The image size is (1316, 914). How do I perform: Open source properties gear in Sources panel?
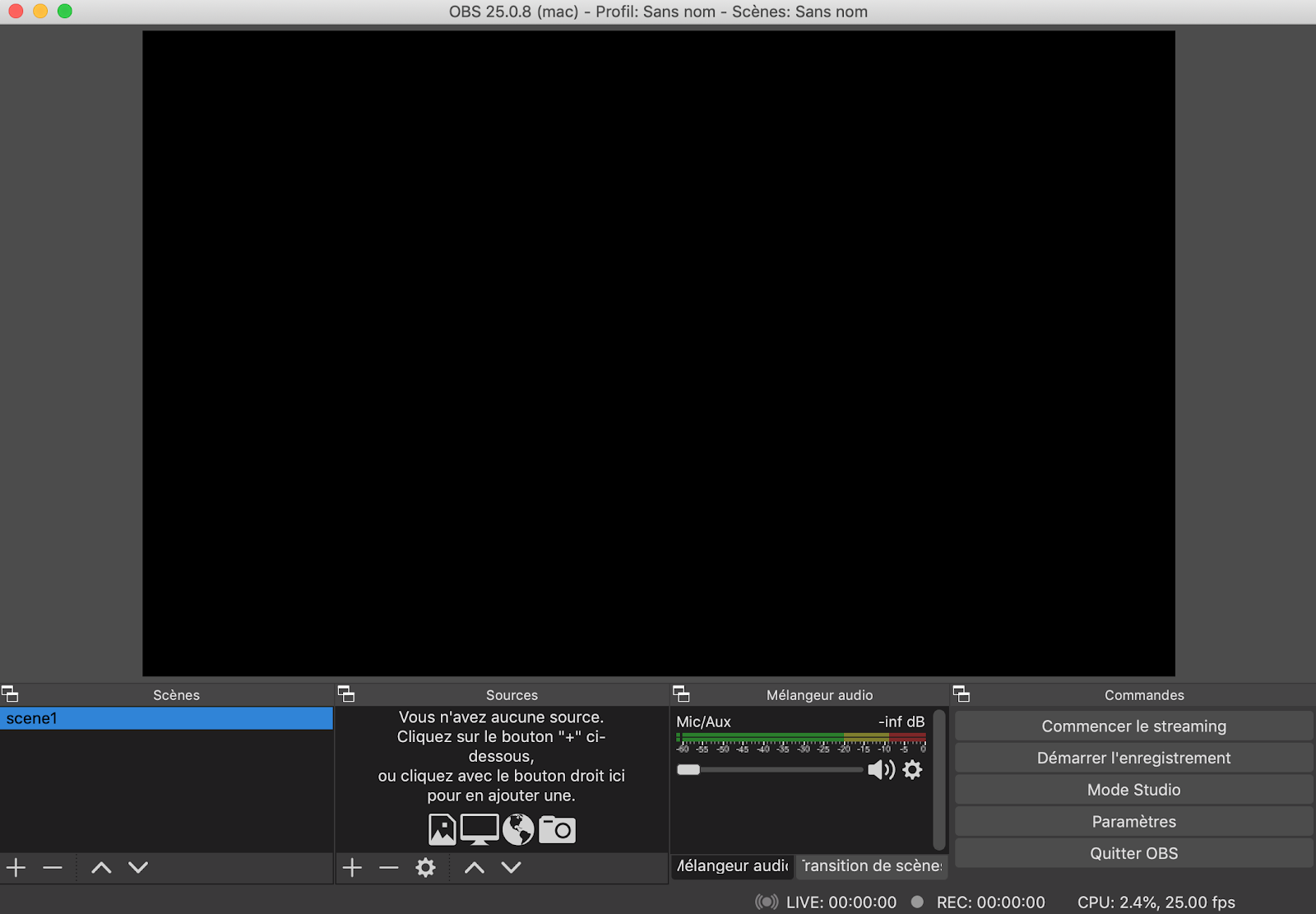tap(425, 867)
